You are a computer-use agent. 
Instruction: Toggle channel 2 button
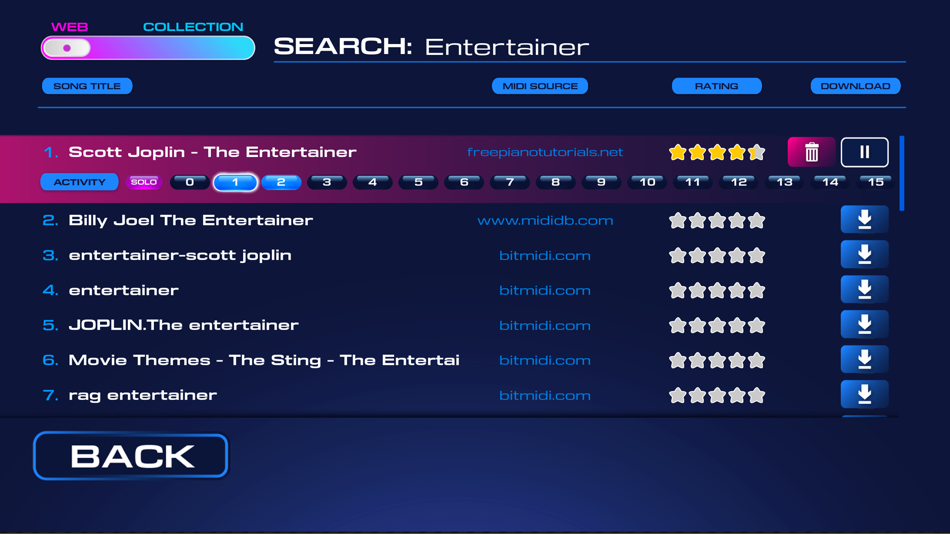[x=281, y=182]
